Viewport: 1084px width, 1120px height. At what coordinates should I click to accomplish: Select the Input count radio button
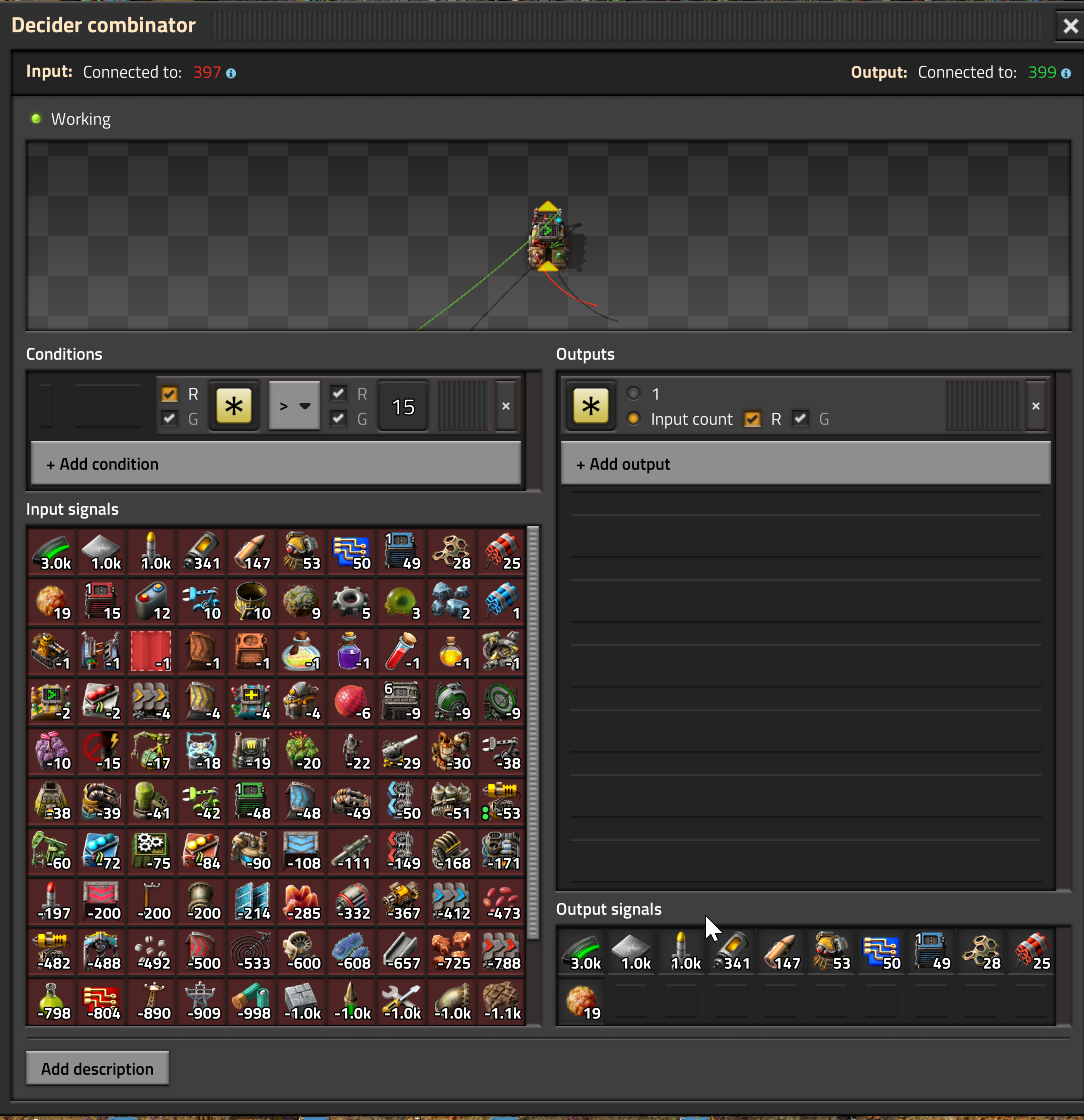(633, 419)
